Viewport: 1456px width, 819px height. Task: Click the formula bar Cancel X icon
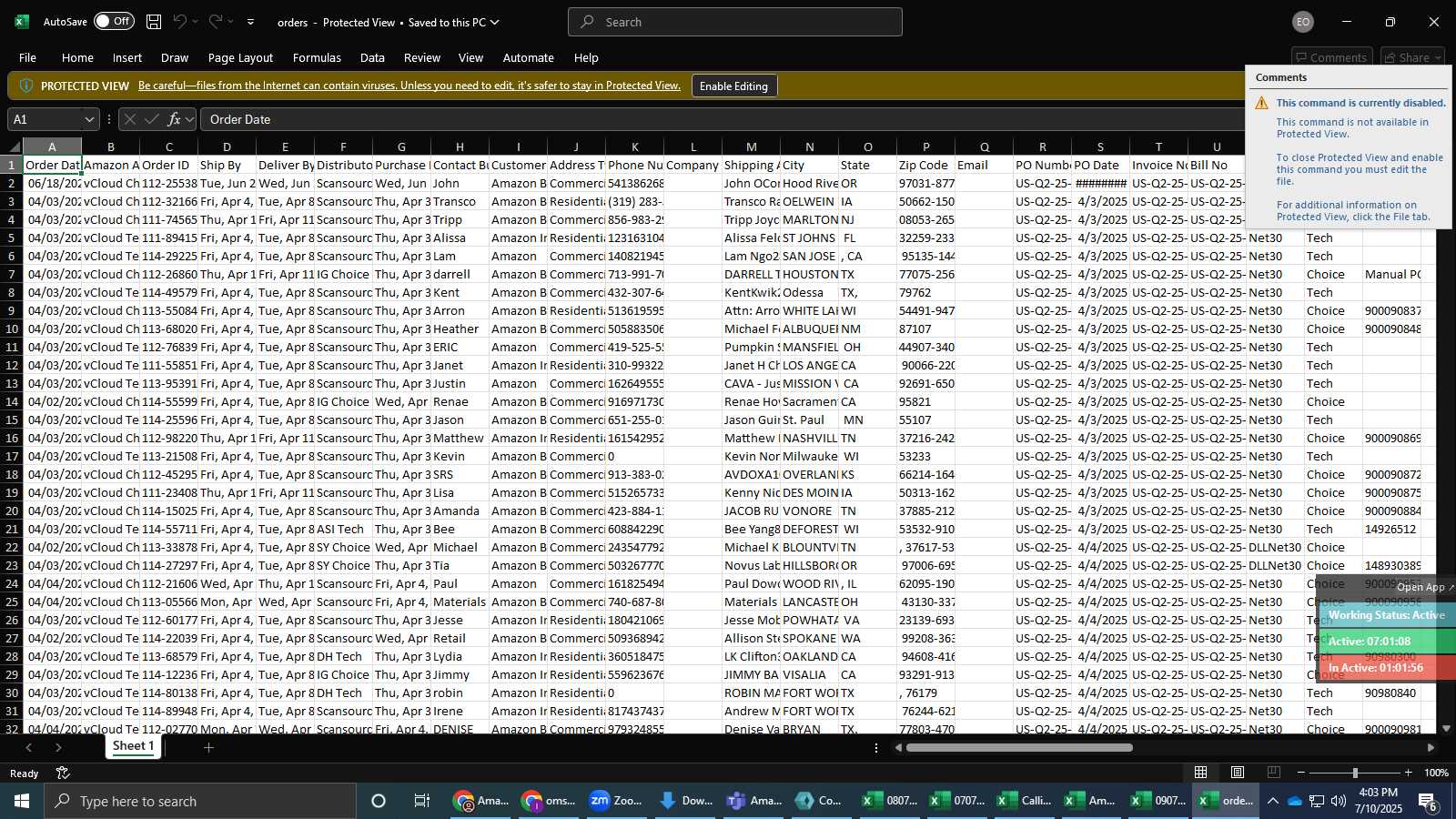pyautogui.click(x=130, y=119)
